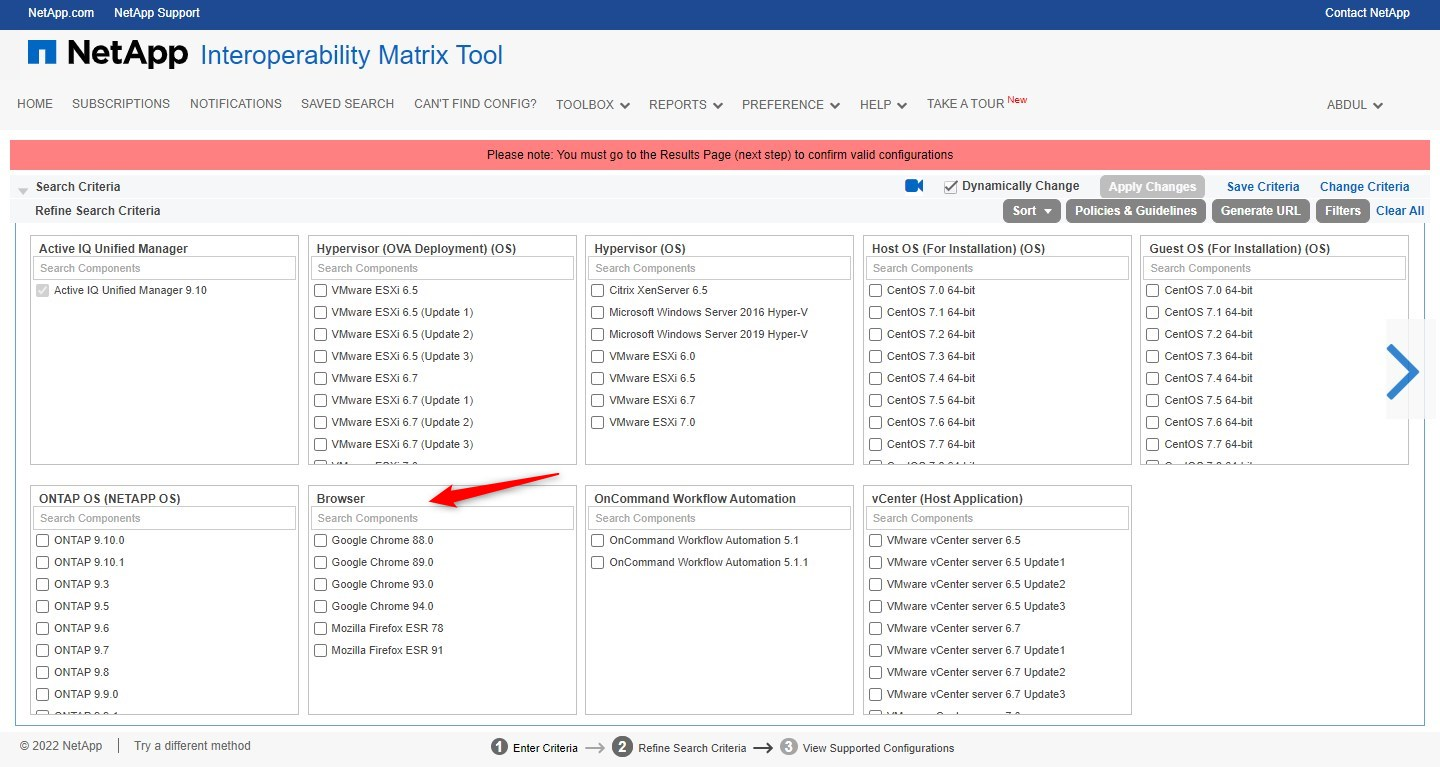Toggle the Dynamically Change checkbox

(x=951, y=187)
